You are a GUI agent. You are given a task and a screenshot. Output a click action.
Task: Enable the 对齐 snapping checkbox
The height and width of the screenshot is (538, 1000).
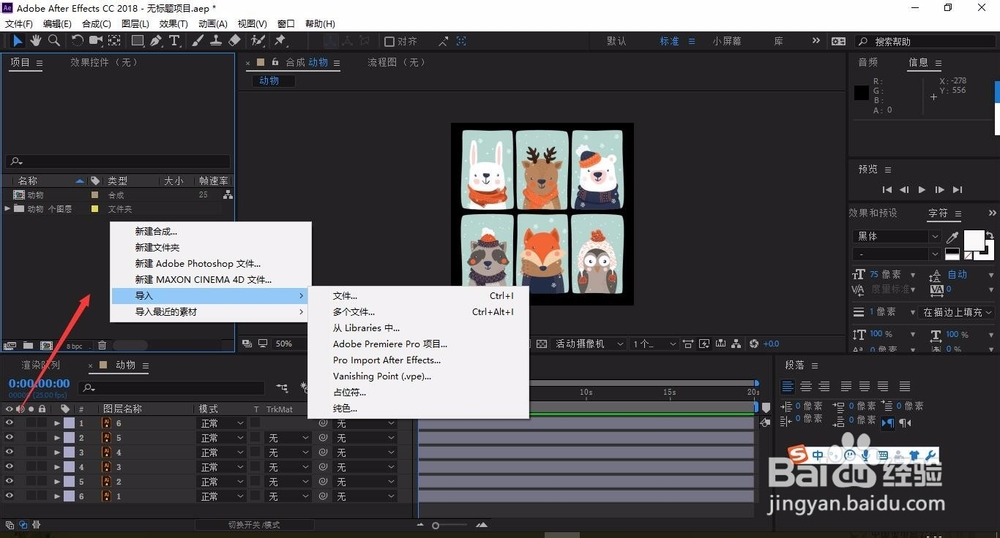click(389, 41)
